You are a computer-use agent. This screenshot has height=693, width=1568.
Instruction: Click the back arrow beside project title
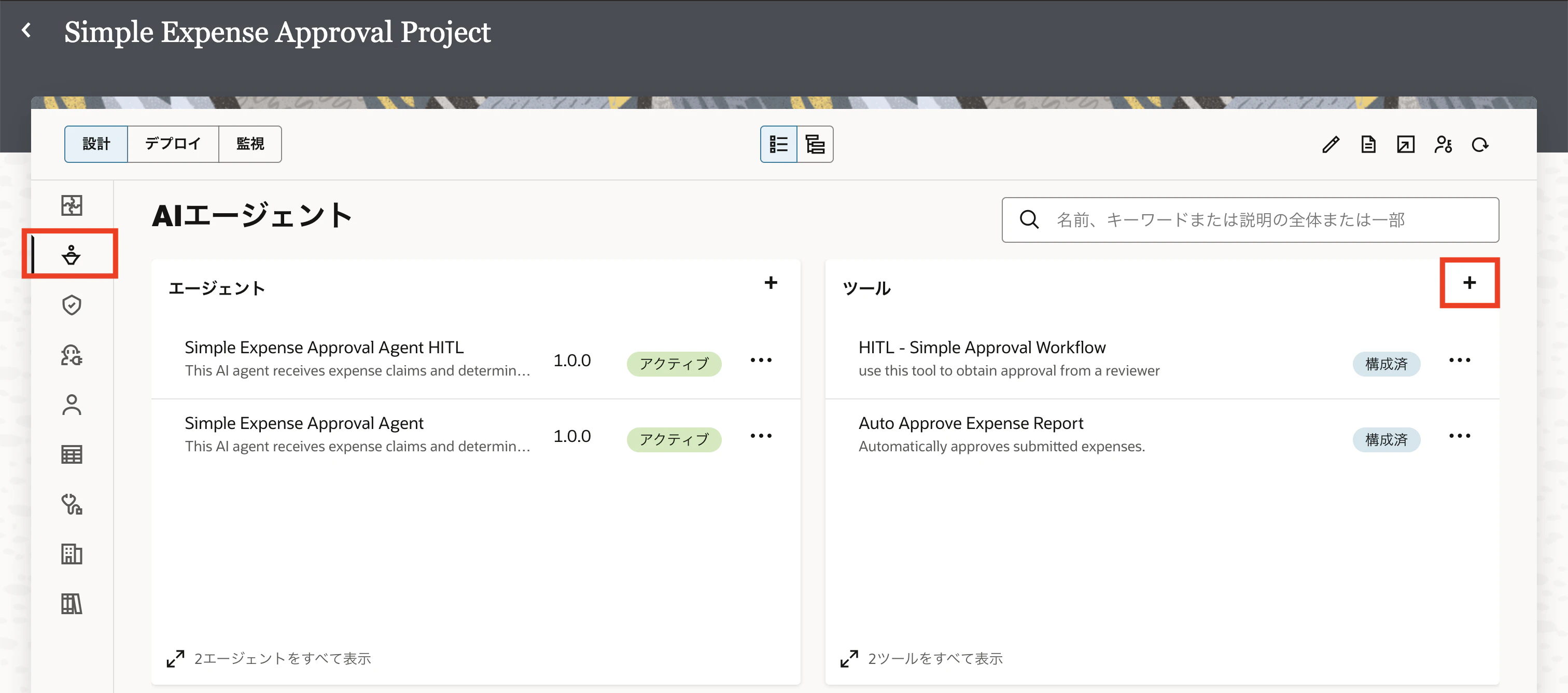tap(26, 30)
